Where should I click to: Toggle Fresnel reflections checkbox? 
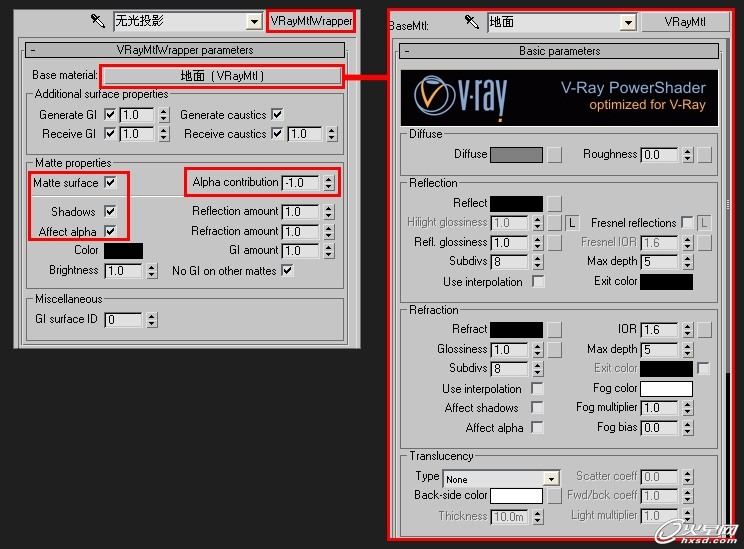click(x=687, y=222)
